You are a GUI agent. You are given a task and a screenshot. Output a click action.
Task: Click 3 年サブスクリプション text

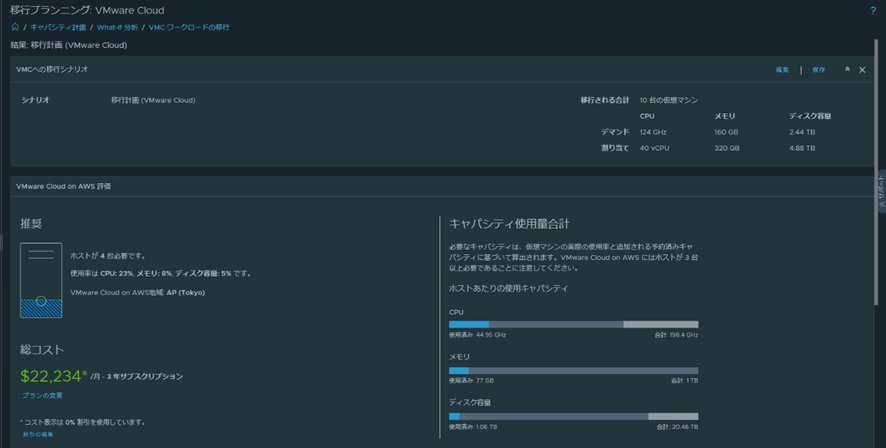(145, 376)
